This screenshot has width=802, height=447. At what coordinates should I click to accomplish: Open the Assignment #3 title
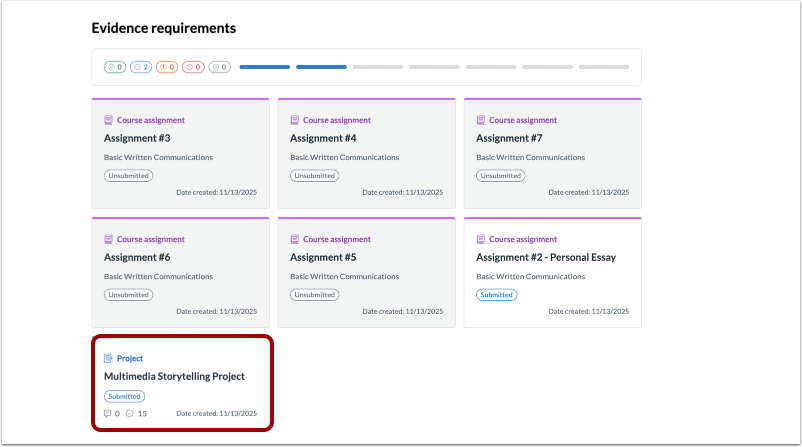click(x=137, y=138)
